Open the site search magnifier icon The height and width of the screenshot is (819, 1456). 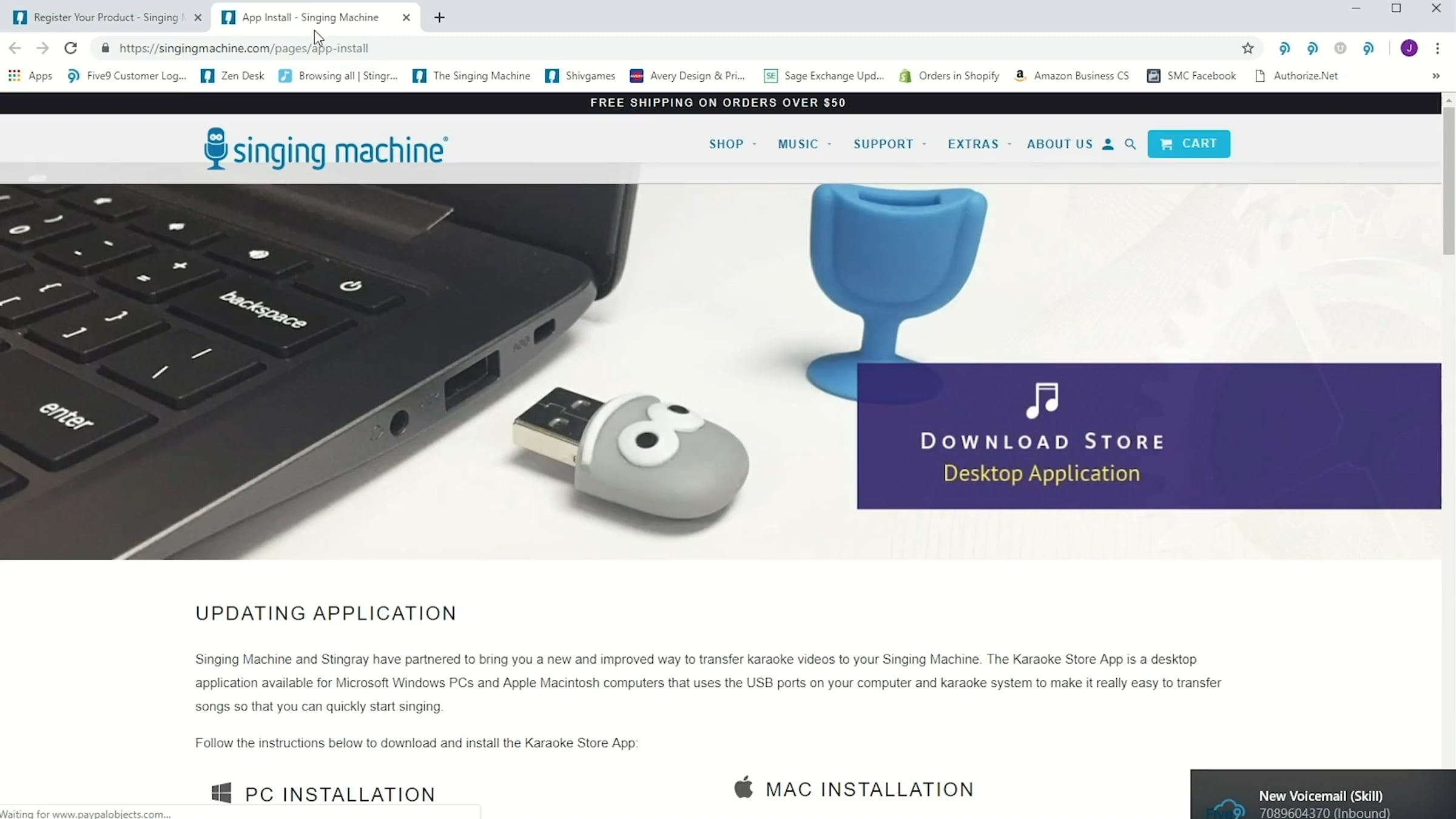point(1130,144)
